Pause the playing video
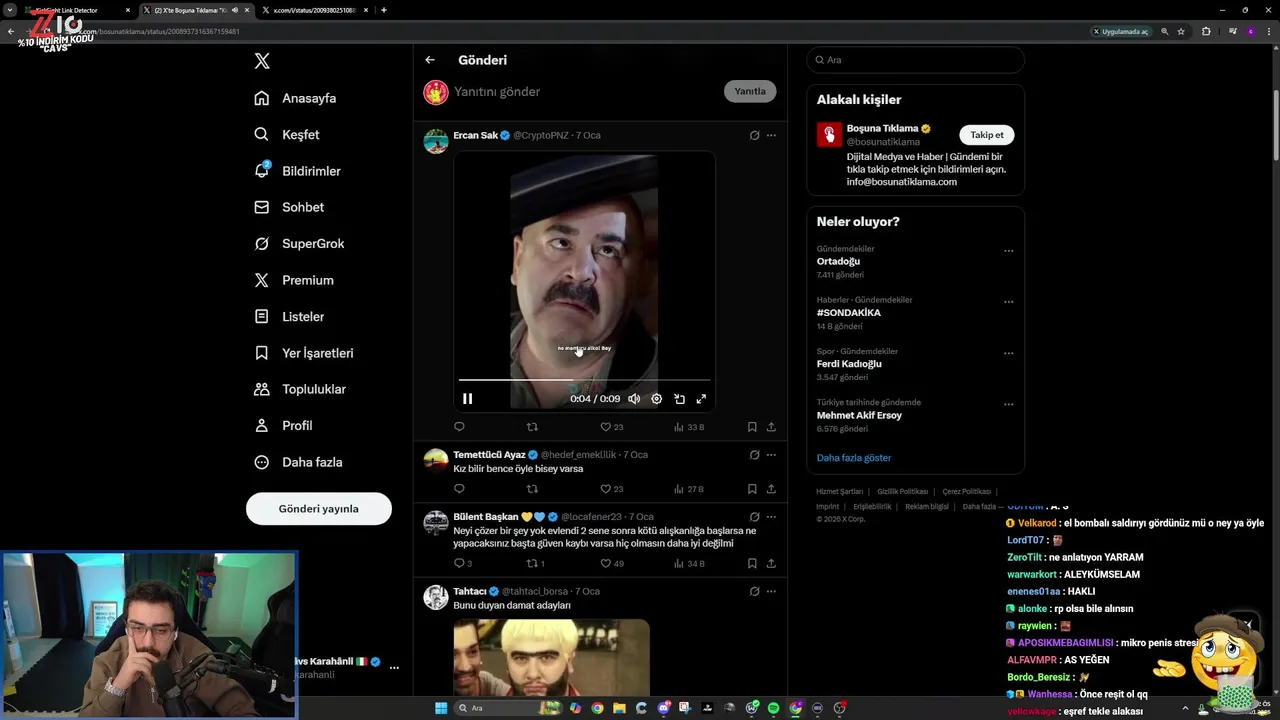The image size is (1280, 720). pyautogui.click(x=467, y=398)
